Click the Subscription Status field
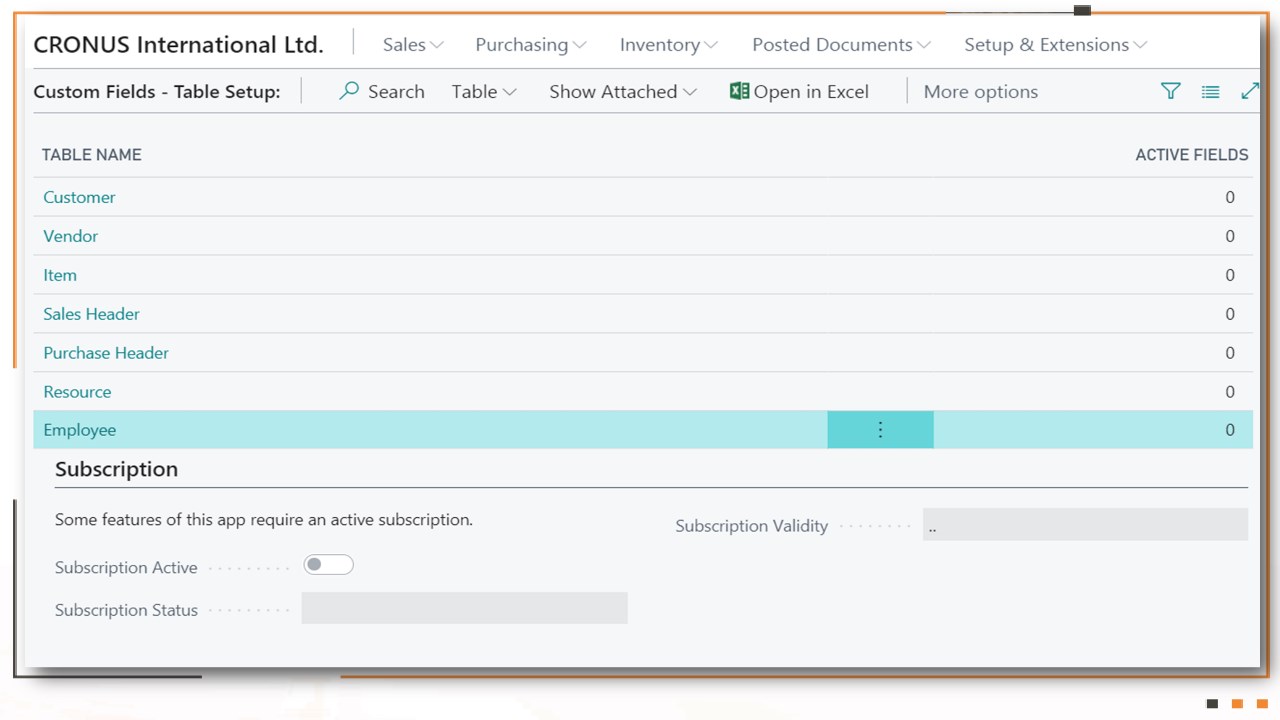This screenshot has width=1280, height=720. (464, 608)
